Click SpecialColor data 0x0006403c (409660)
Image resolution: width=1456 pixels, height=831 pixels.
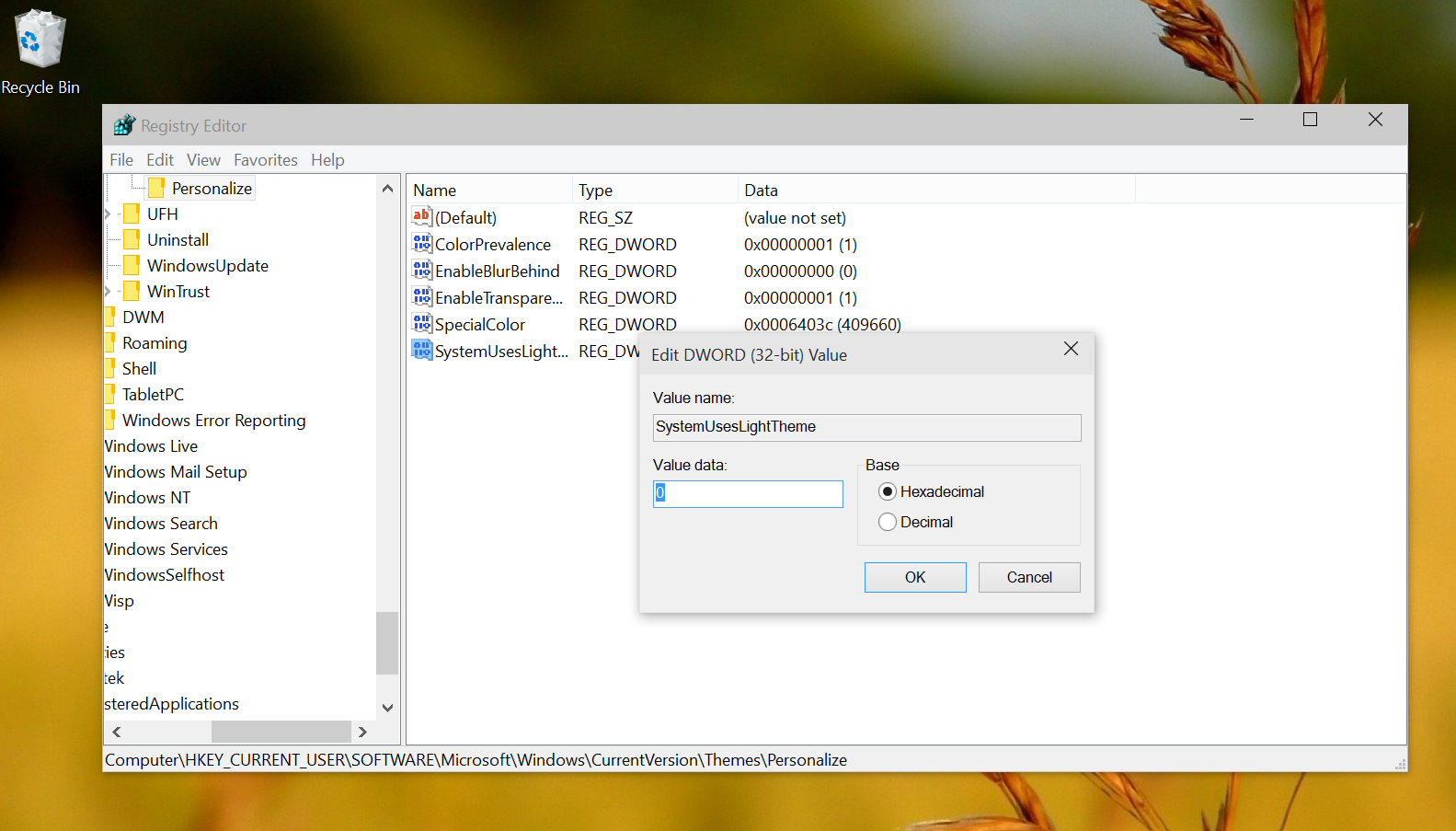(x=822, y=324)
